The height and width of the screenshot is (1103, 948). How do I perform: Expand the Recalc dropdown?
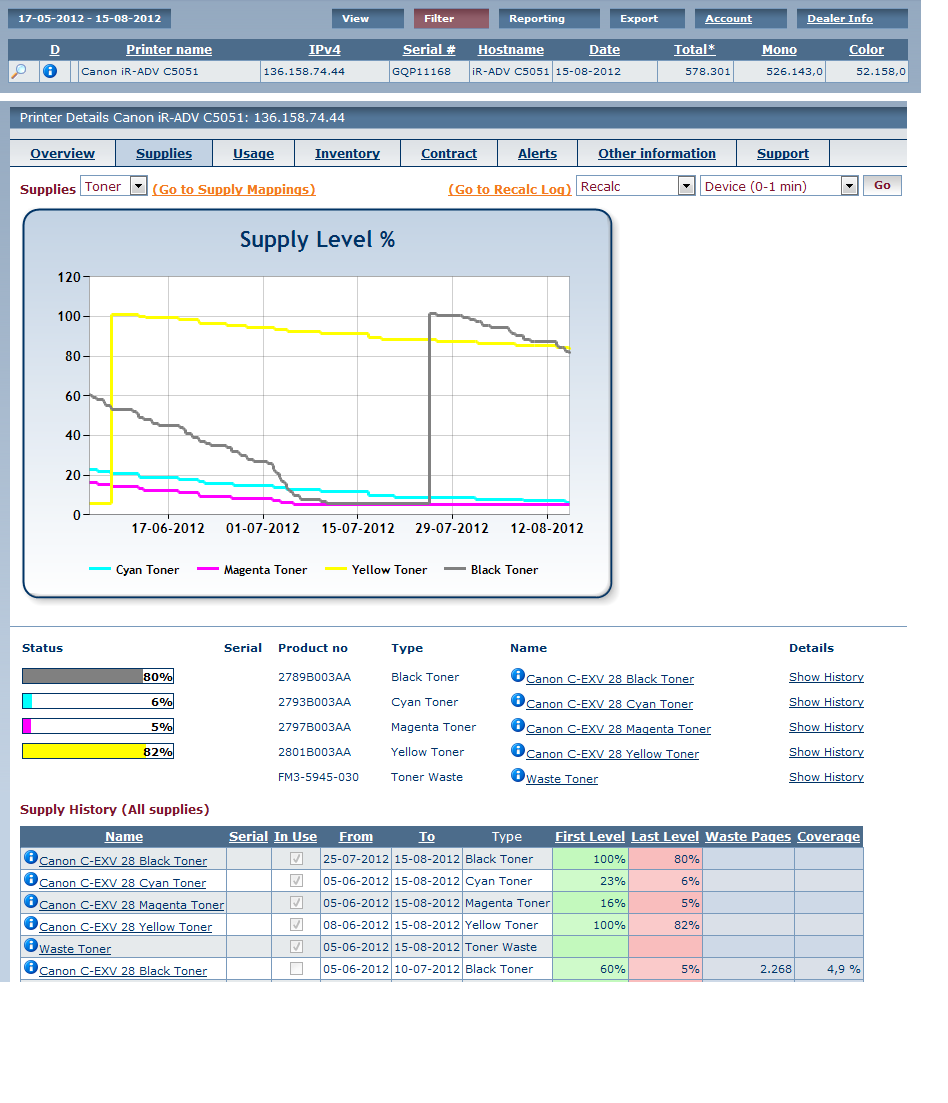tap(635, 186)
